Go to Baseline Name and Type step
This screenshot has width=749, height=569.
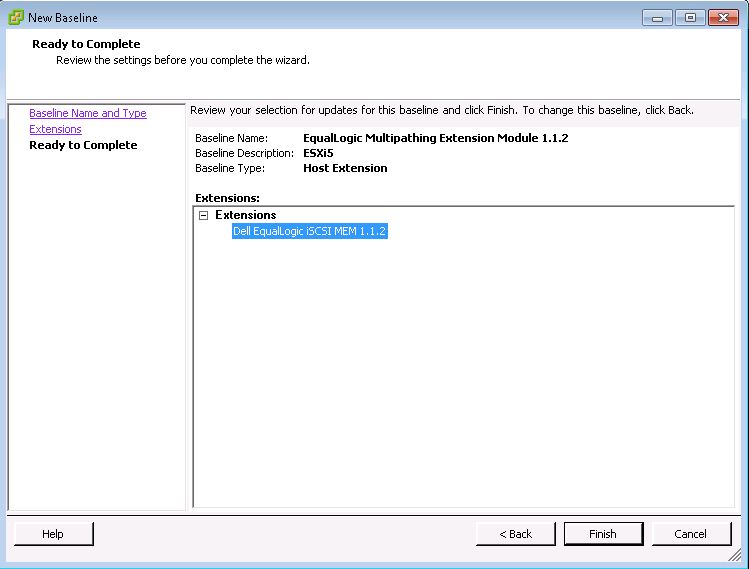point(88,113)
